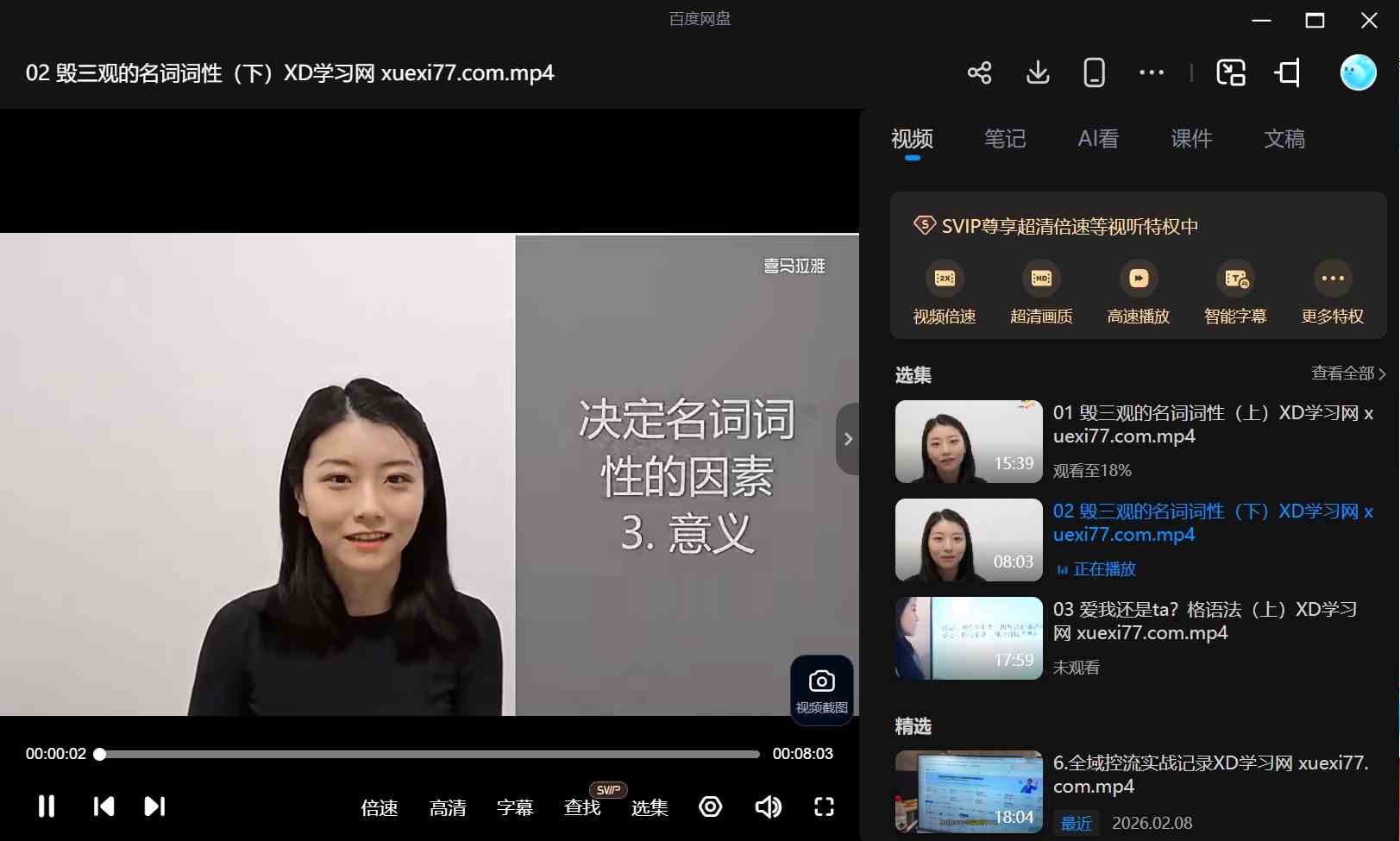Open the 03 爱我还是ta video thumbnail
The width and height of the screenshot is (1400, 841).
tap(969, 638)
